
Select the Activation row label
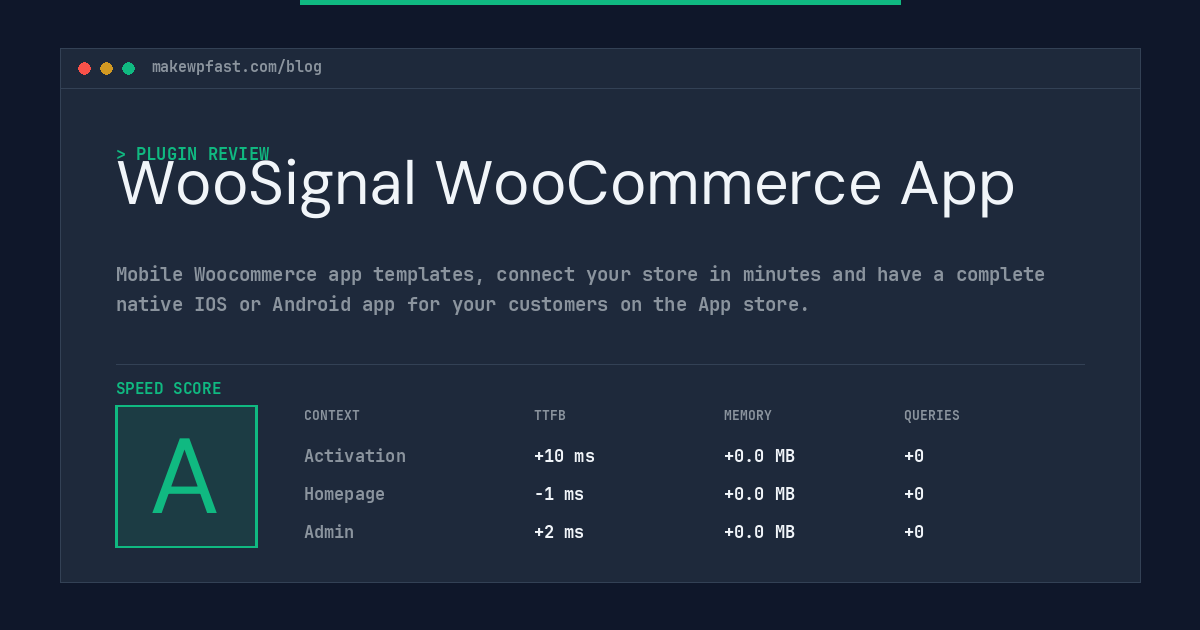355,456
